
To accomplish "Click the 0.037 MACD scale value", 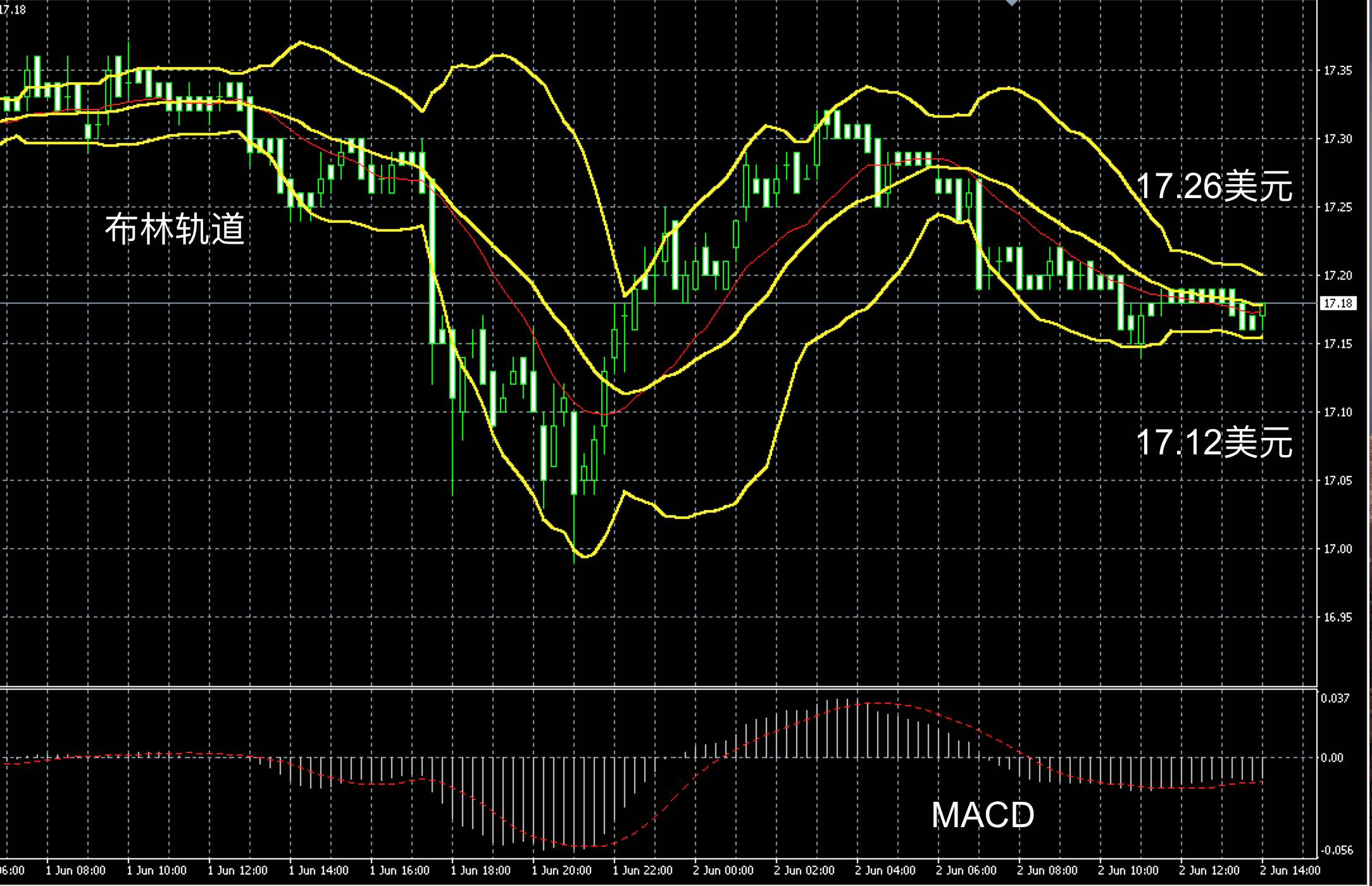I will click(1335, 698).
